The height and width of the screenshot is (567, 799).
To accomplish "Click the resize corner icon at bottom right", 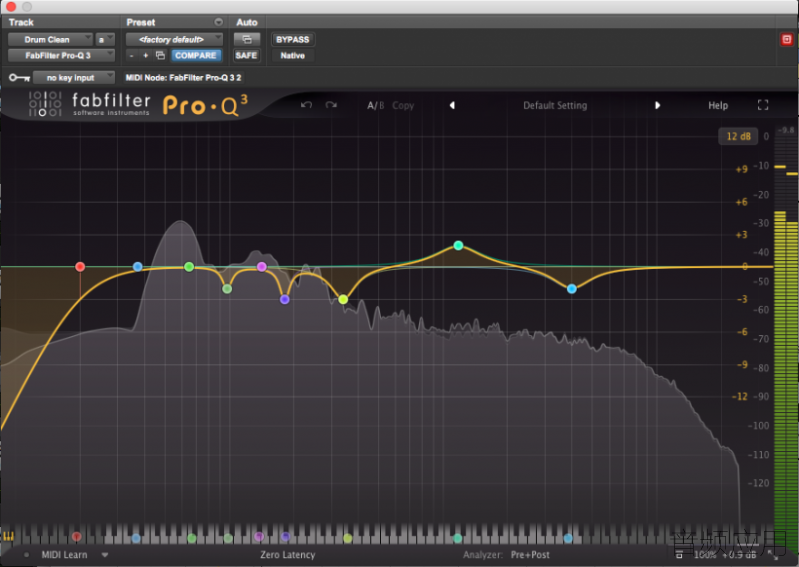I will click(x=775, y=556).
